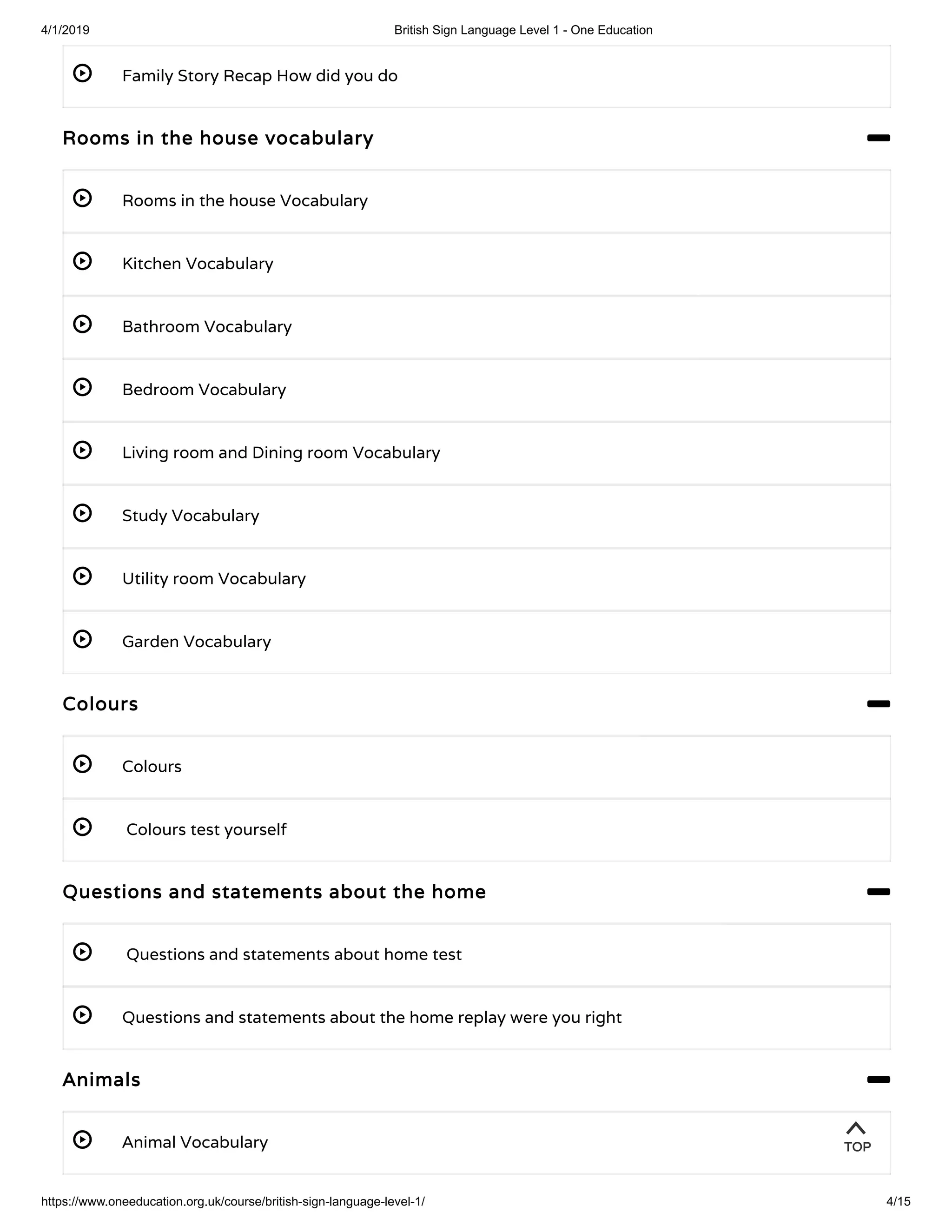The height and width of the screenshot is (1232, 952).
Task: Open Utility room Vocabulary lesson
Action: (214, 579)
